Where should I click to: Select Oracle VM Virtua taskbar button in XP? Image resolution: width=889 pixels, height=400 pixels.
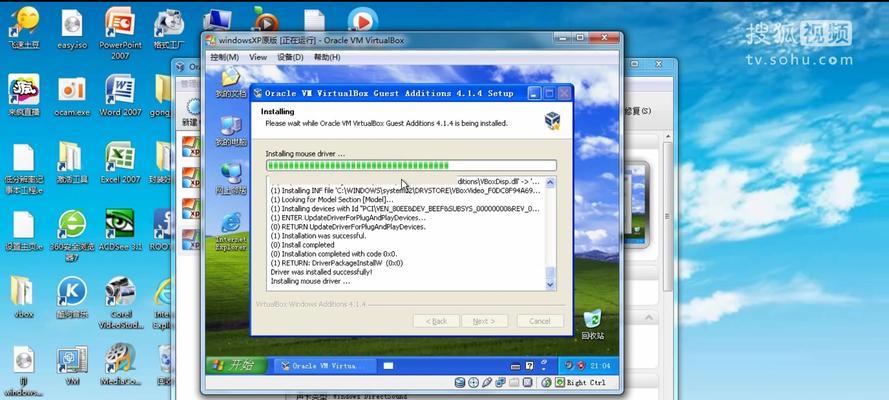click(324, 366)
